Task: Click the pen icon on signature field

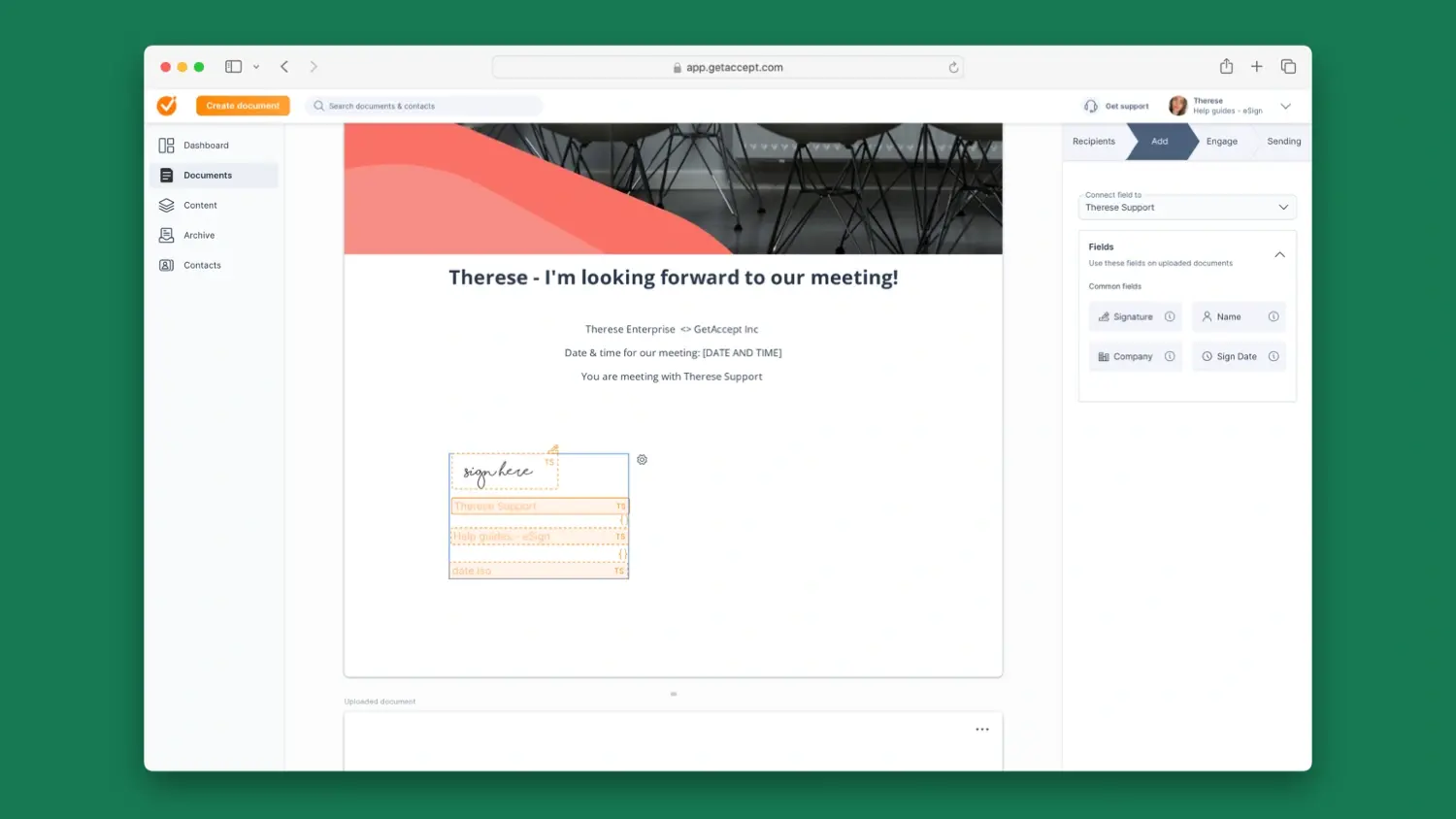Action: (x=553, y=449)
